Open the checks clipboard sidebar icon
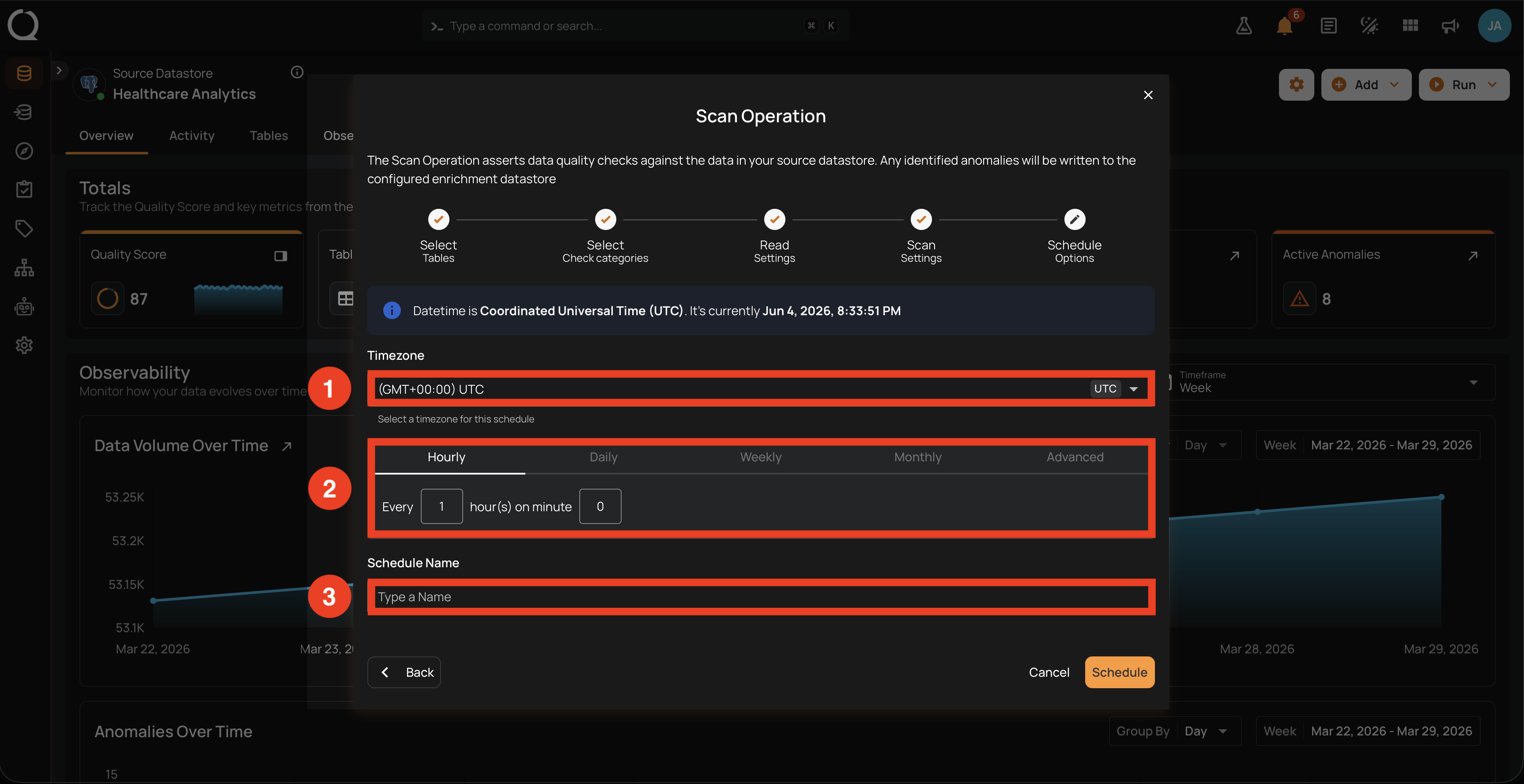Viewport: 1524px width, 784px height. (x=24, y=189)
